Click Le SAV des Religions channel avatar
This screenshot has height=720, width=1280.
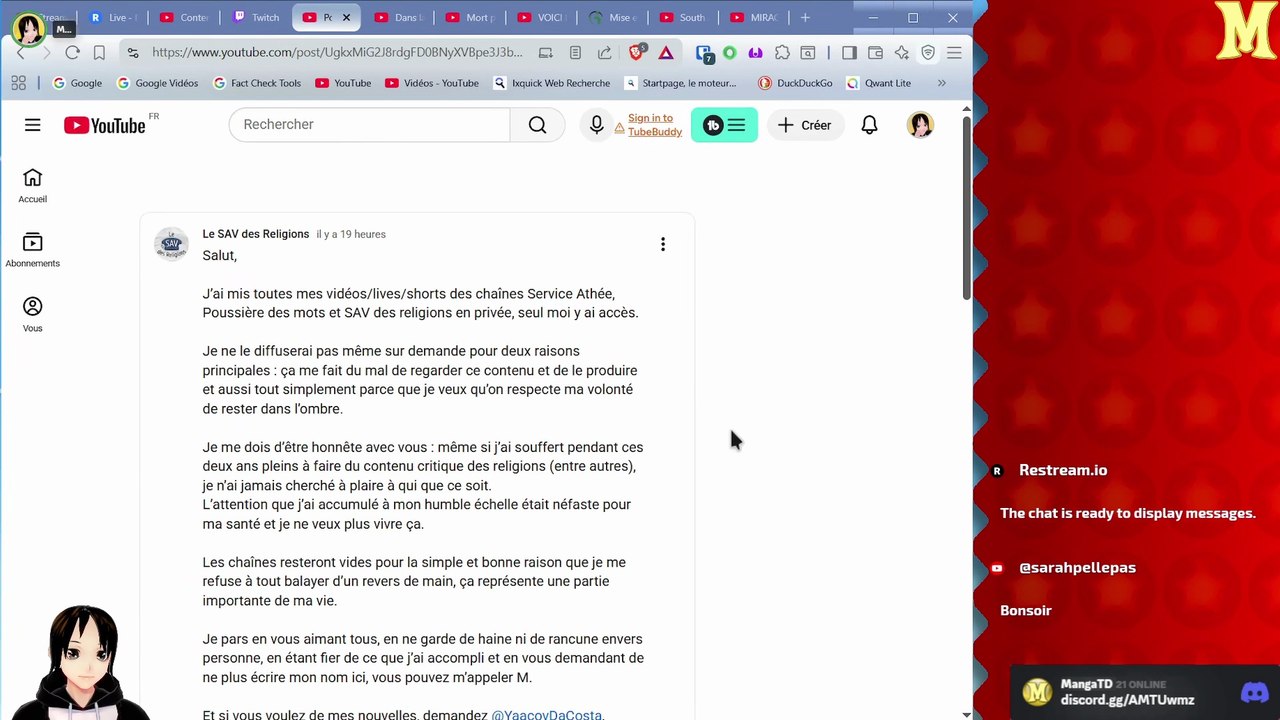point(171,244)
